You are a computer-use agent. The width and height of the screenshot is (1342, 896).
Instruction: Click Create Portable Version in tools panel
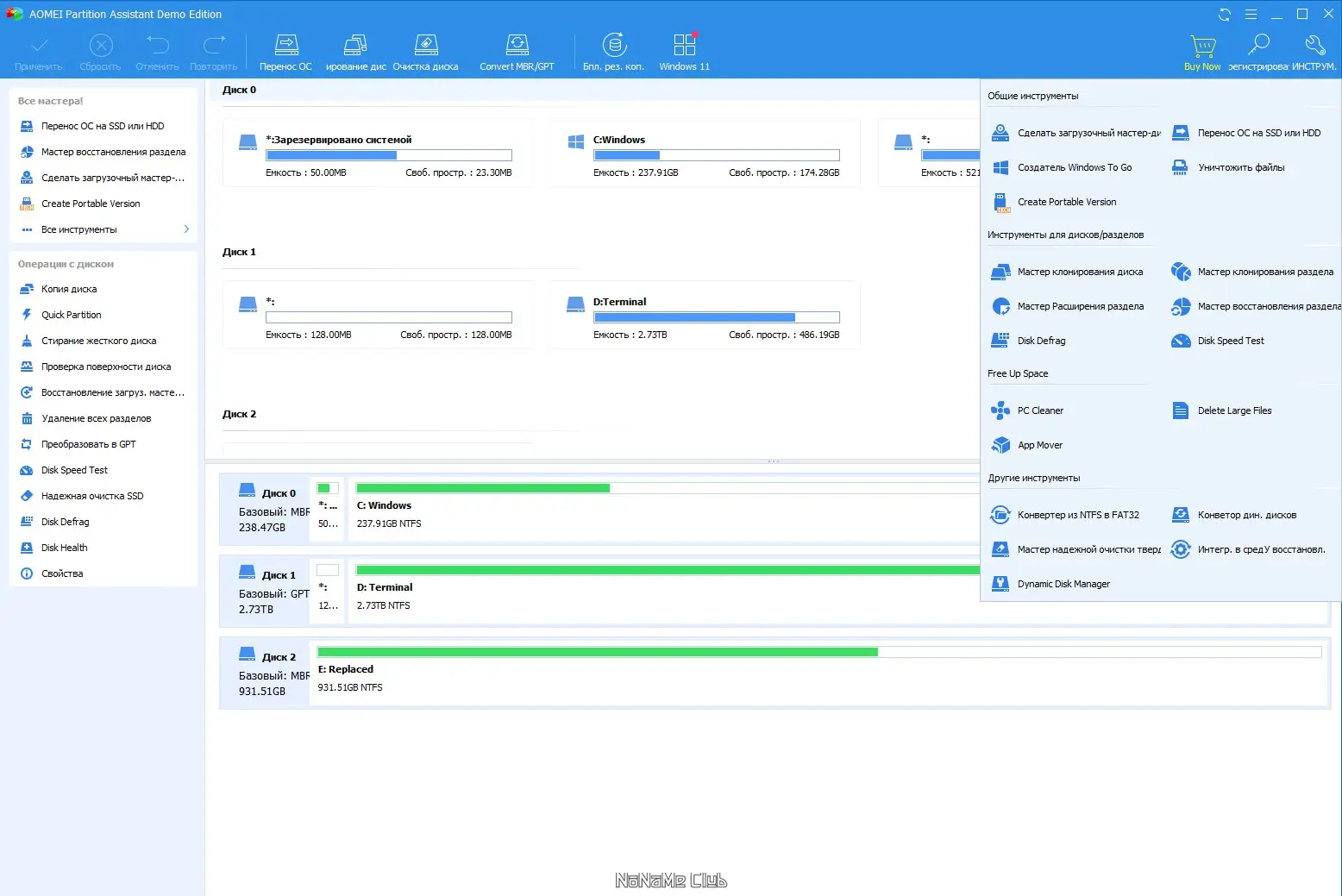pos(1054,202)
